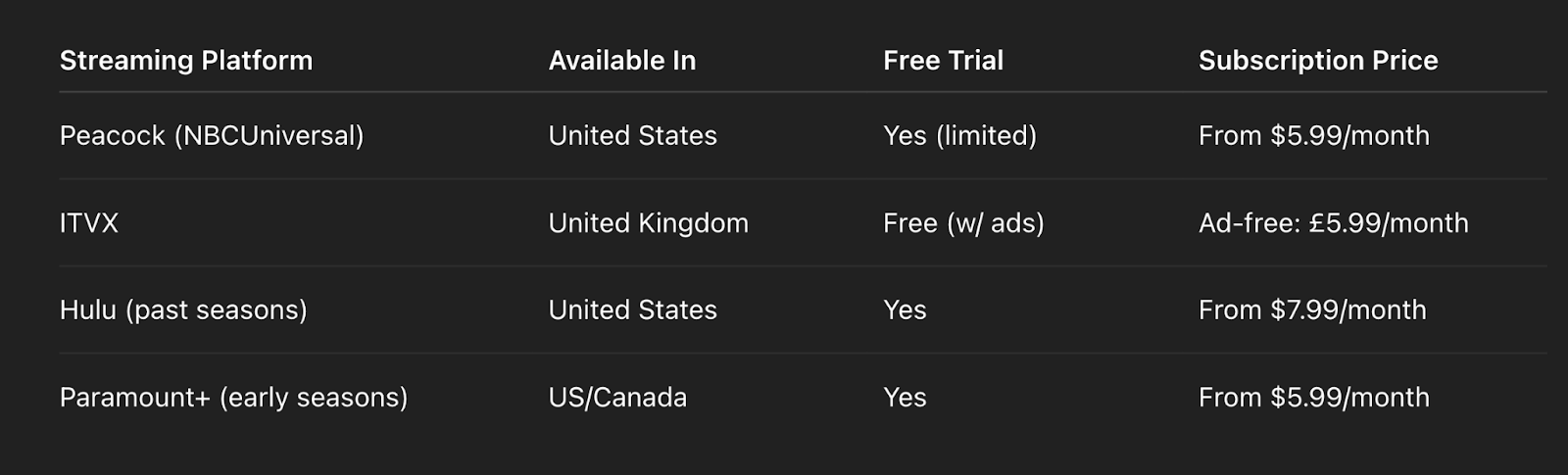
Task: Click the Subscription Price column header
Action: [1318, 61]
